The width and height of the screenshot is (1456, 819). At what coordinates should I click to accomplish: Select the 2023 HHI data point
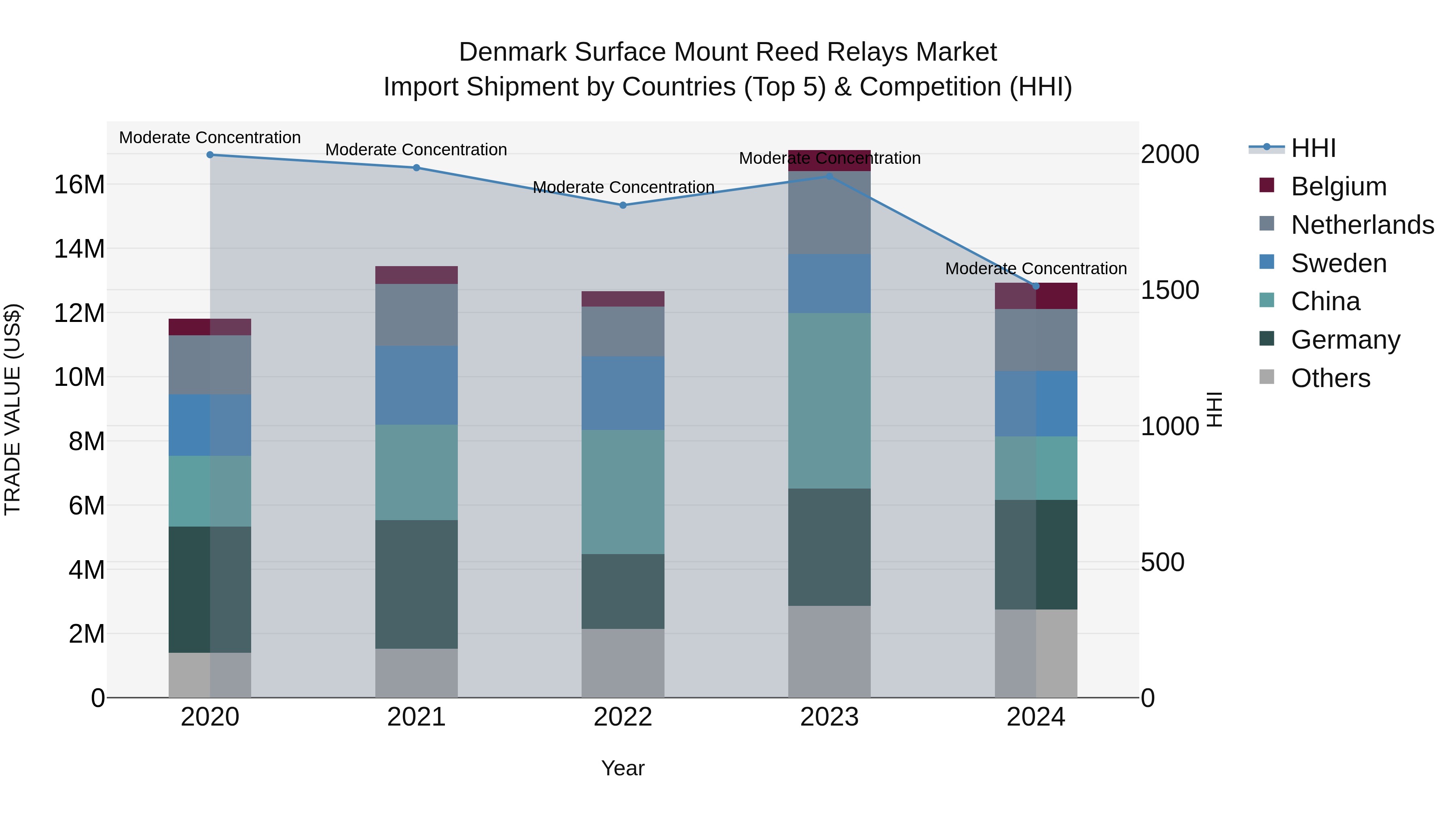pos(829,176)
